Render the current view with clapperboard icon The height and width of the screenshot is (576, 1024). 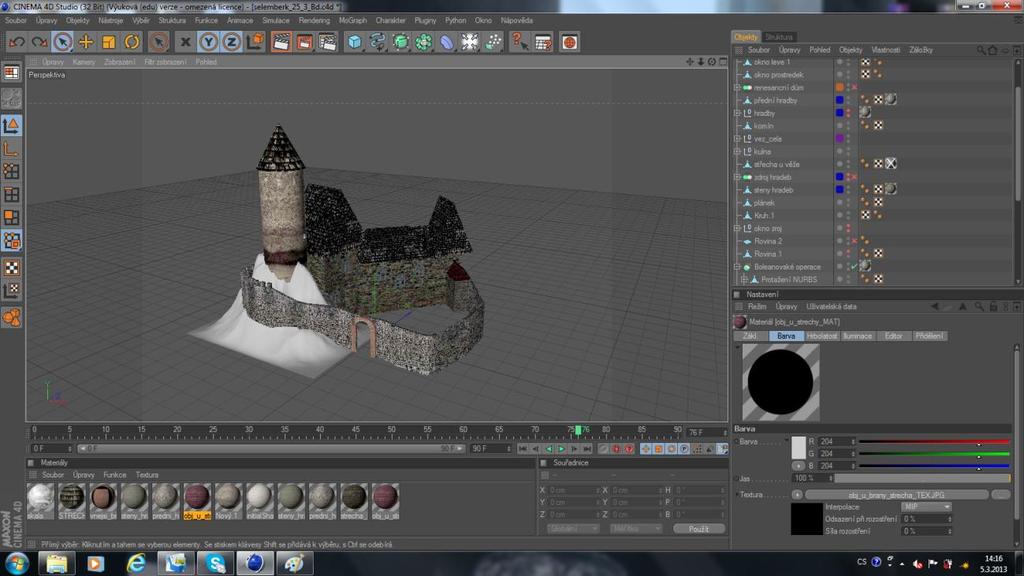click(x=281, y=42)
